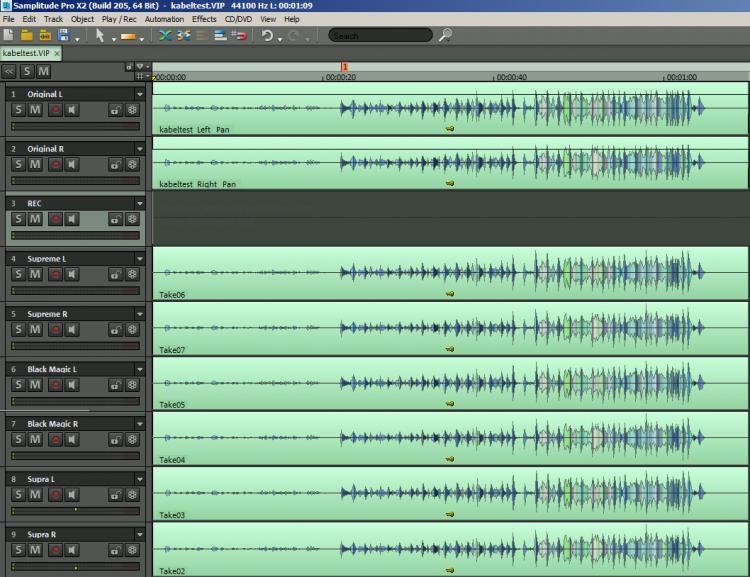Select the mouse pointer tool

pyautogui.click(x=100, y=35)
